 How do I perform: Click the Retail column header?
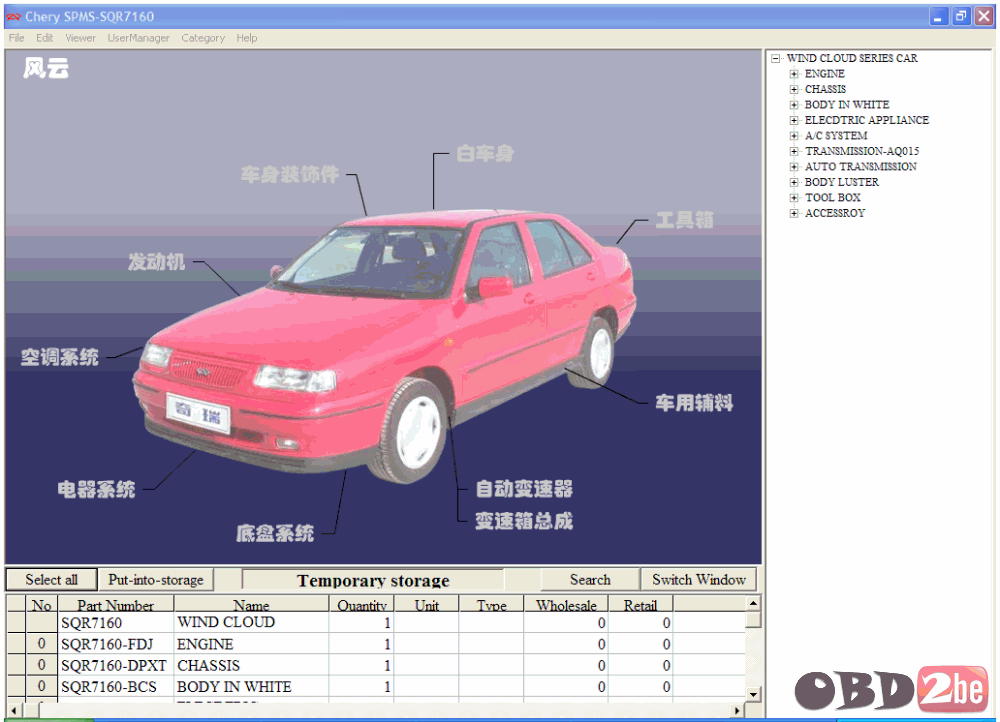pos(640,605)
